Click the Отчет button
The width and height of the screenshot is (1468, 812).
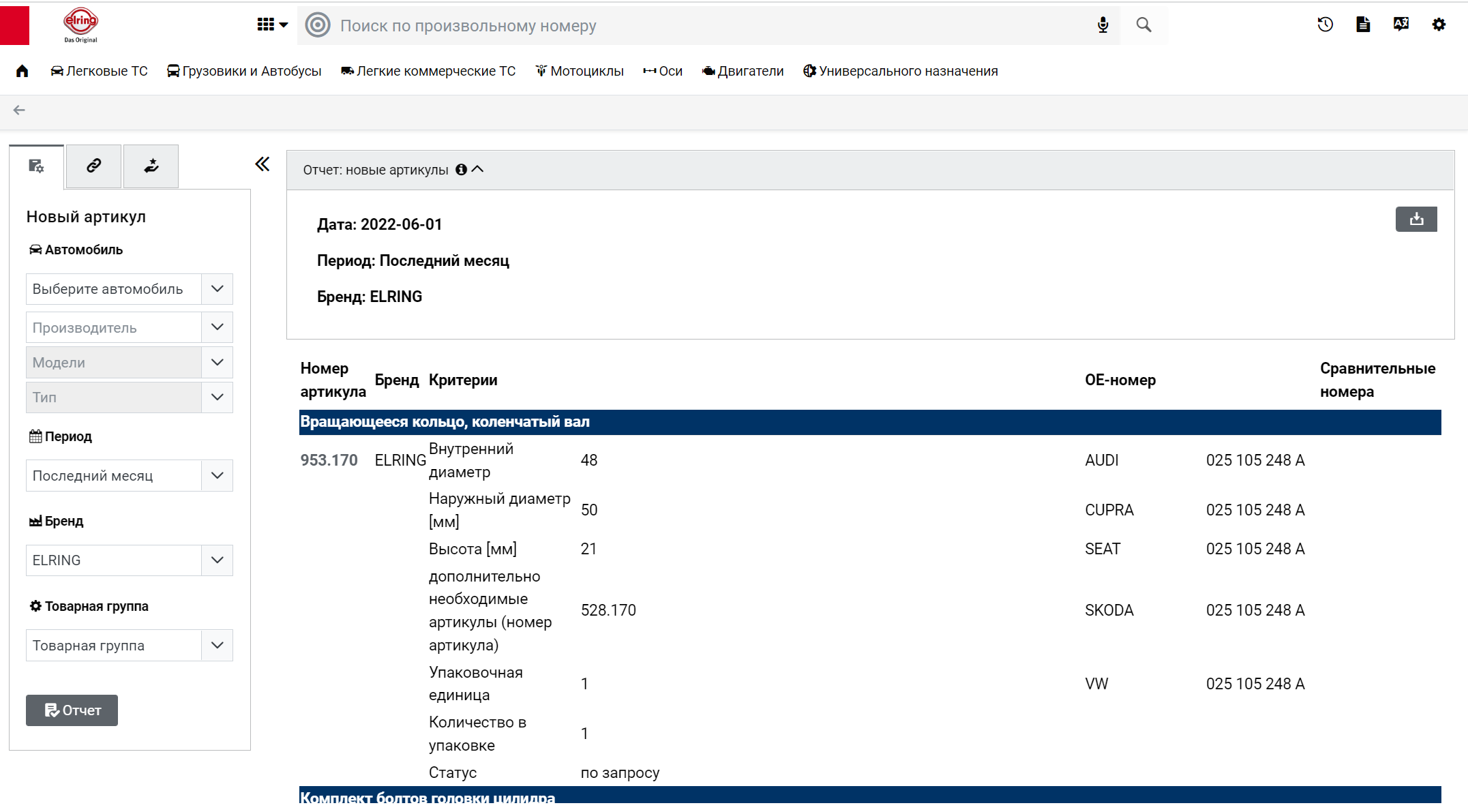(72, 710)
